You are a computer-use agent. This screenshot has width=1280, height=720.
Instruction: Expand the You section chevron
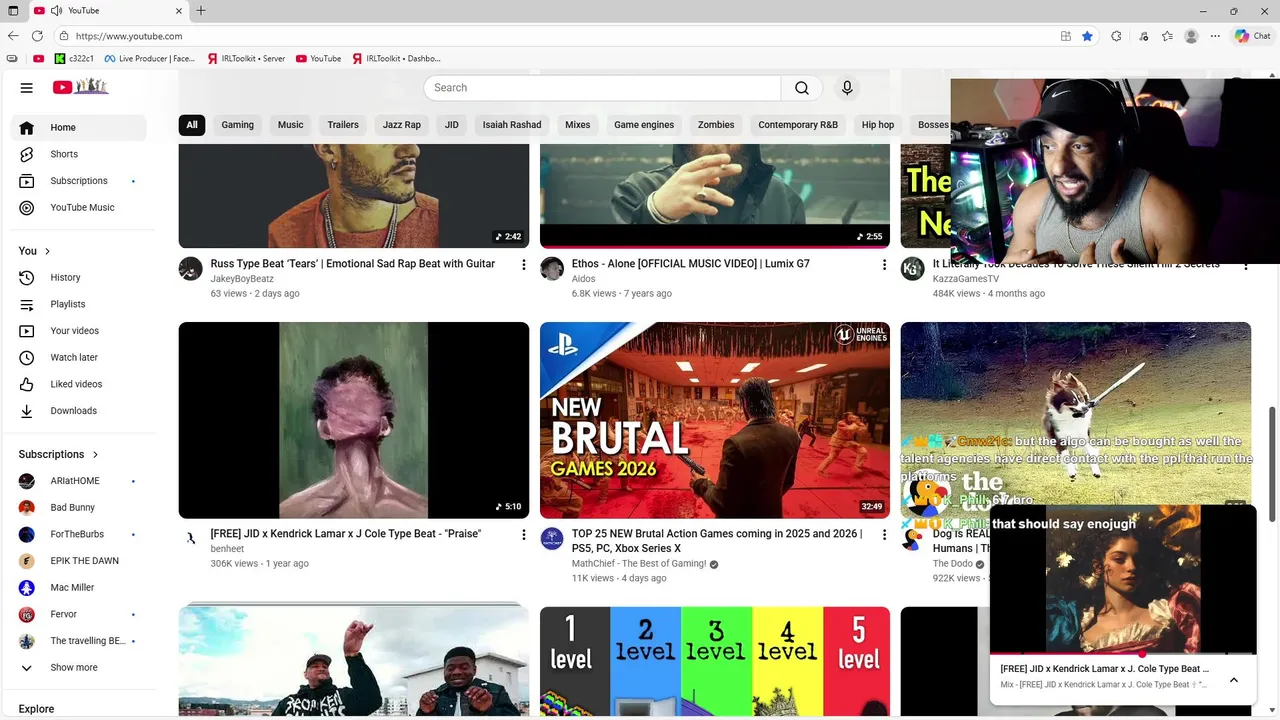click(x=47, y=251)
